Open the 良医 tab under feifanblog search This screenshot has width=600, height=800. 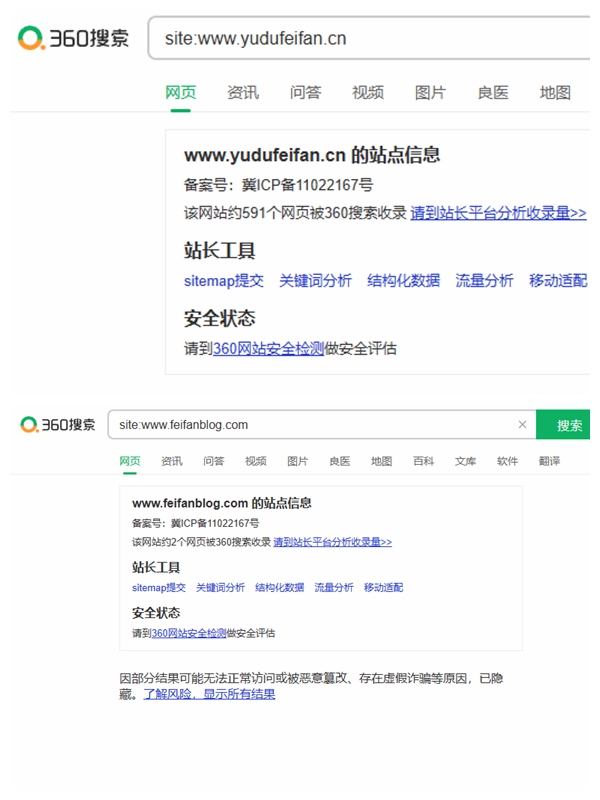(x=339, y=461)
